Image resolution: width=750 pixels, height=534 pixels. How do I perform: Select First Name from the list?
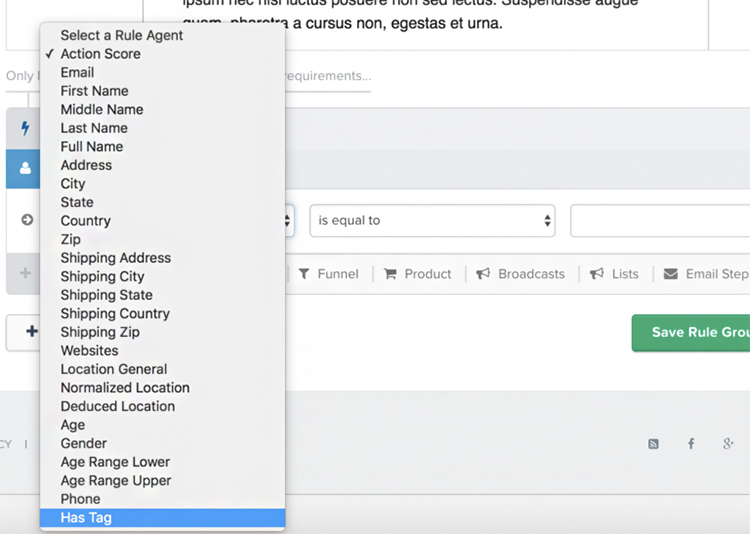pos(163,91)
